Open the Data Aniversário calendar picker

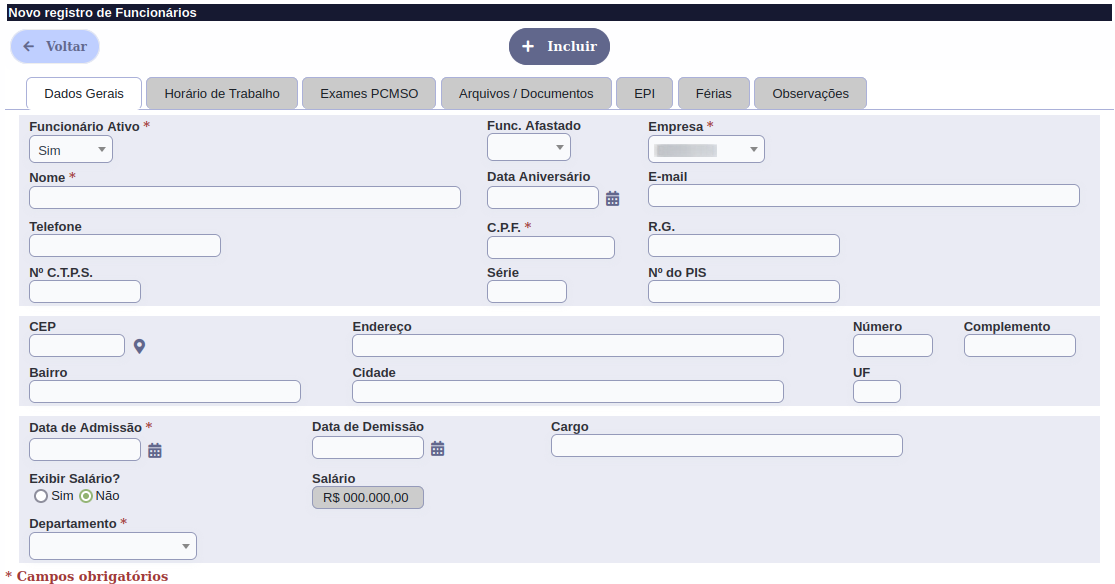(x=613, y=198)
